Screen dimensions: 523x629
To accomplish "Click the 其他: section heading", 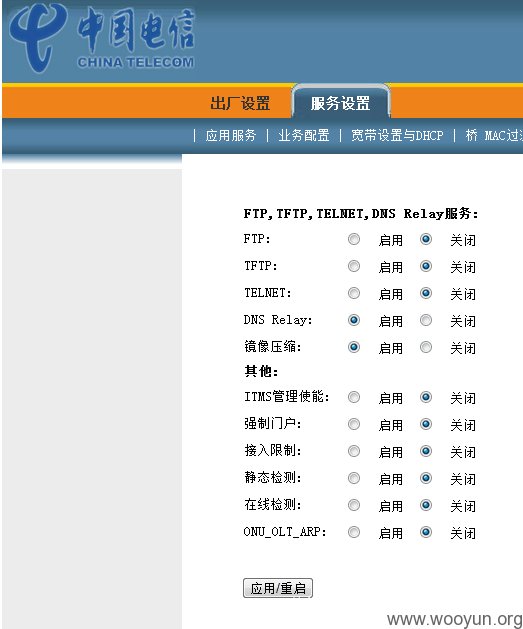I will tap(261, 371).
